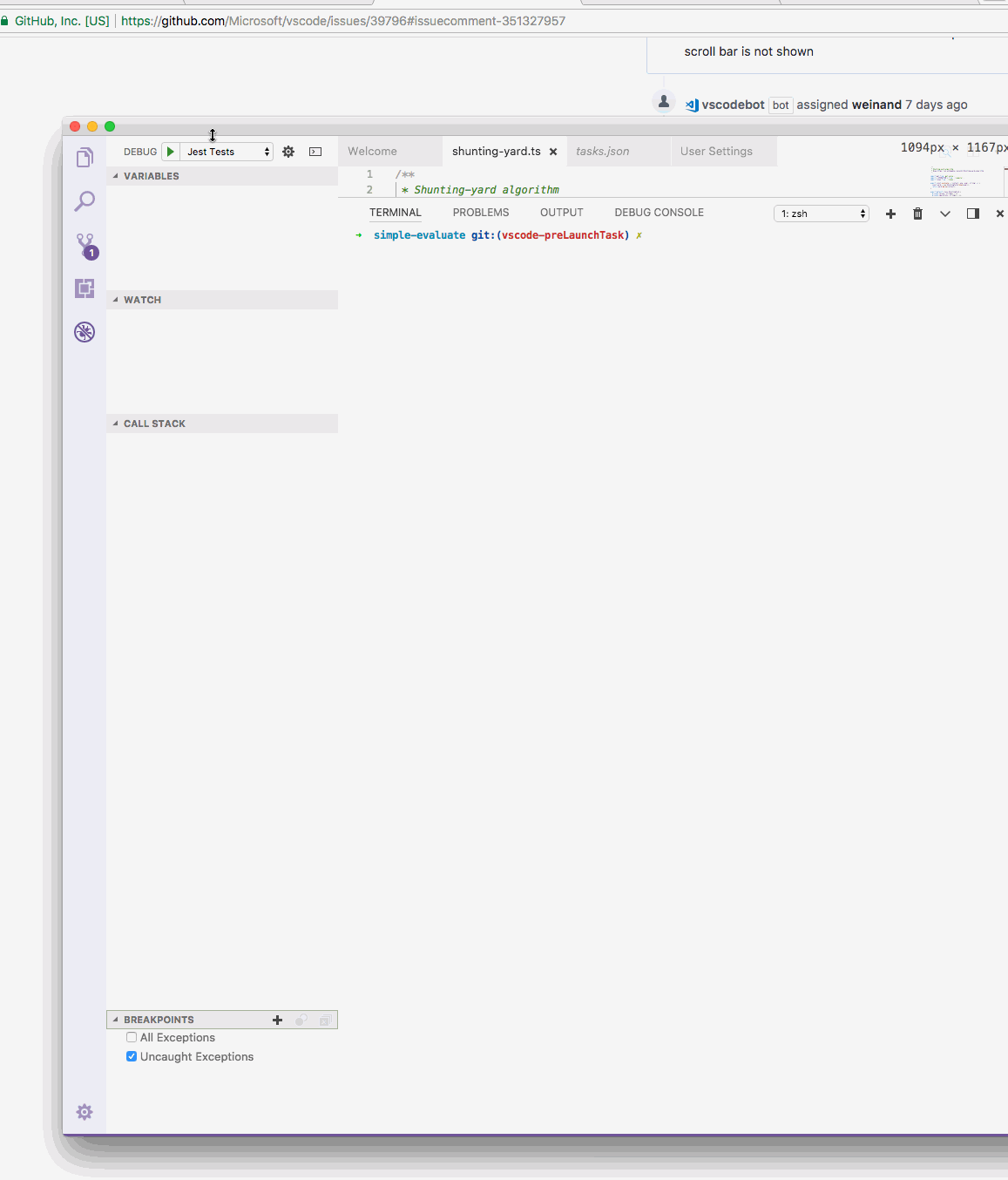1008x1180 pixels.
Task: Check the All Exceptions checkbox
Action: (x=132, y=1037)
